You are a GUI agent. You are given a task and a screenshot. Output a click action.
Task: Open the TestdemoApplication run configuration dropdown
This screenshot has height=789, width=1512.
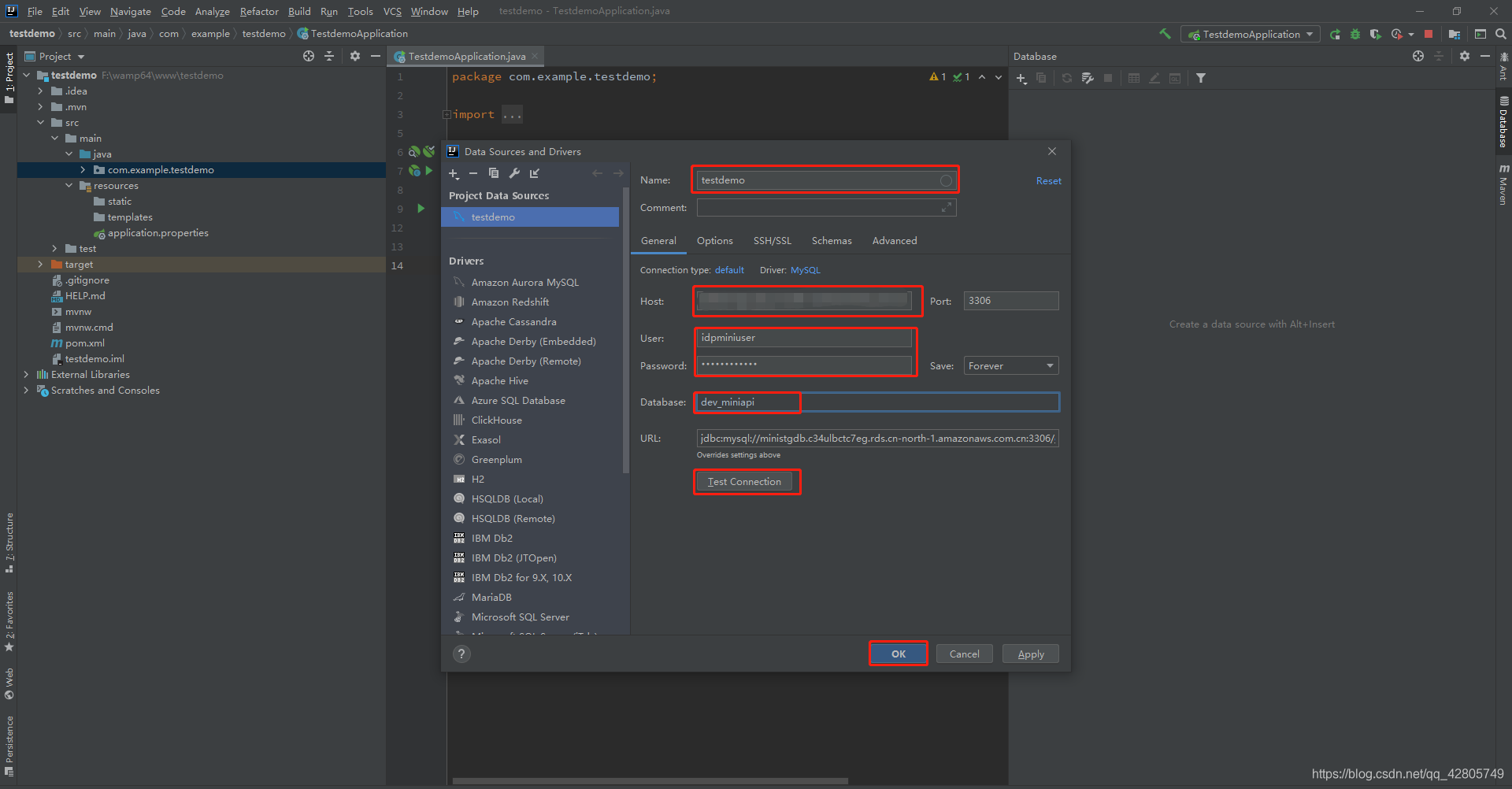point(1251,34)
